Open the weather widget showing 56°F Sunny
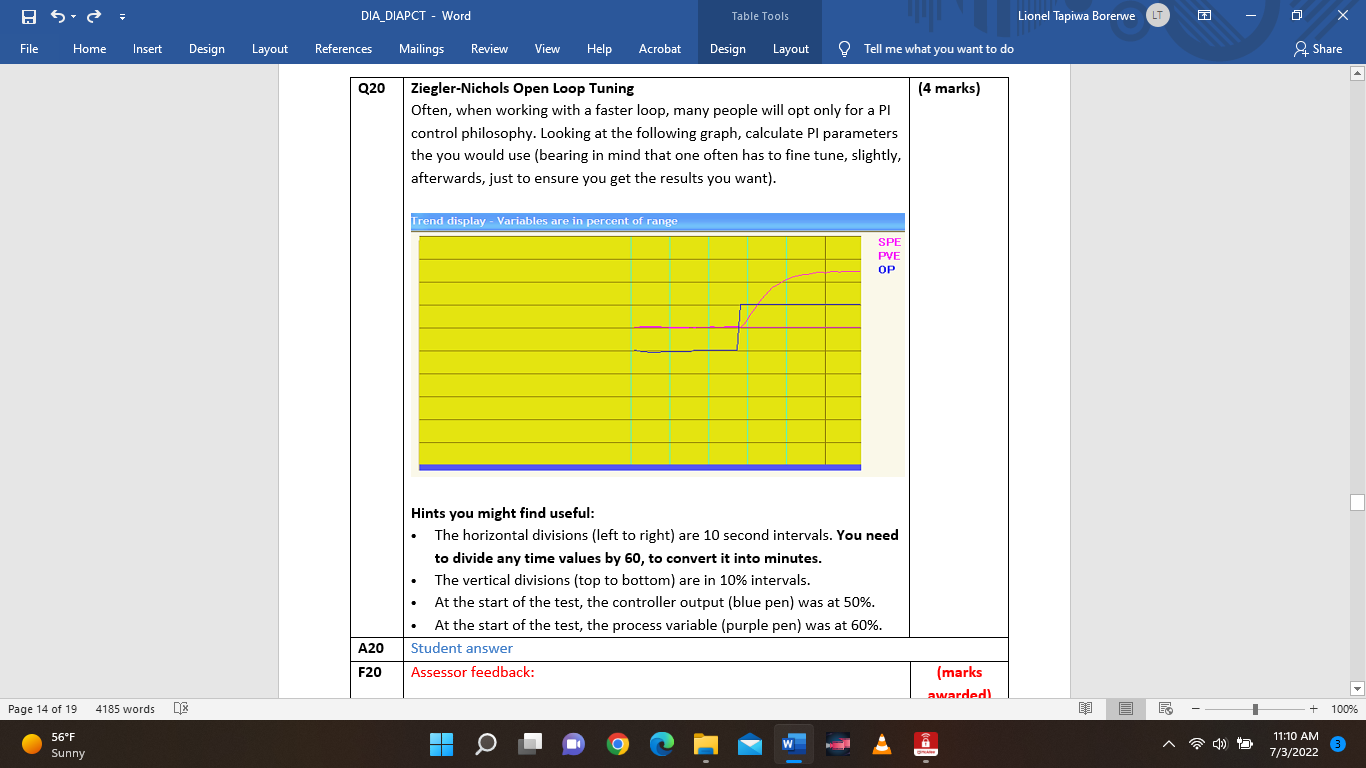Viewport: 1366px width, 768px height. tap(52, 744)
